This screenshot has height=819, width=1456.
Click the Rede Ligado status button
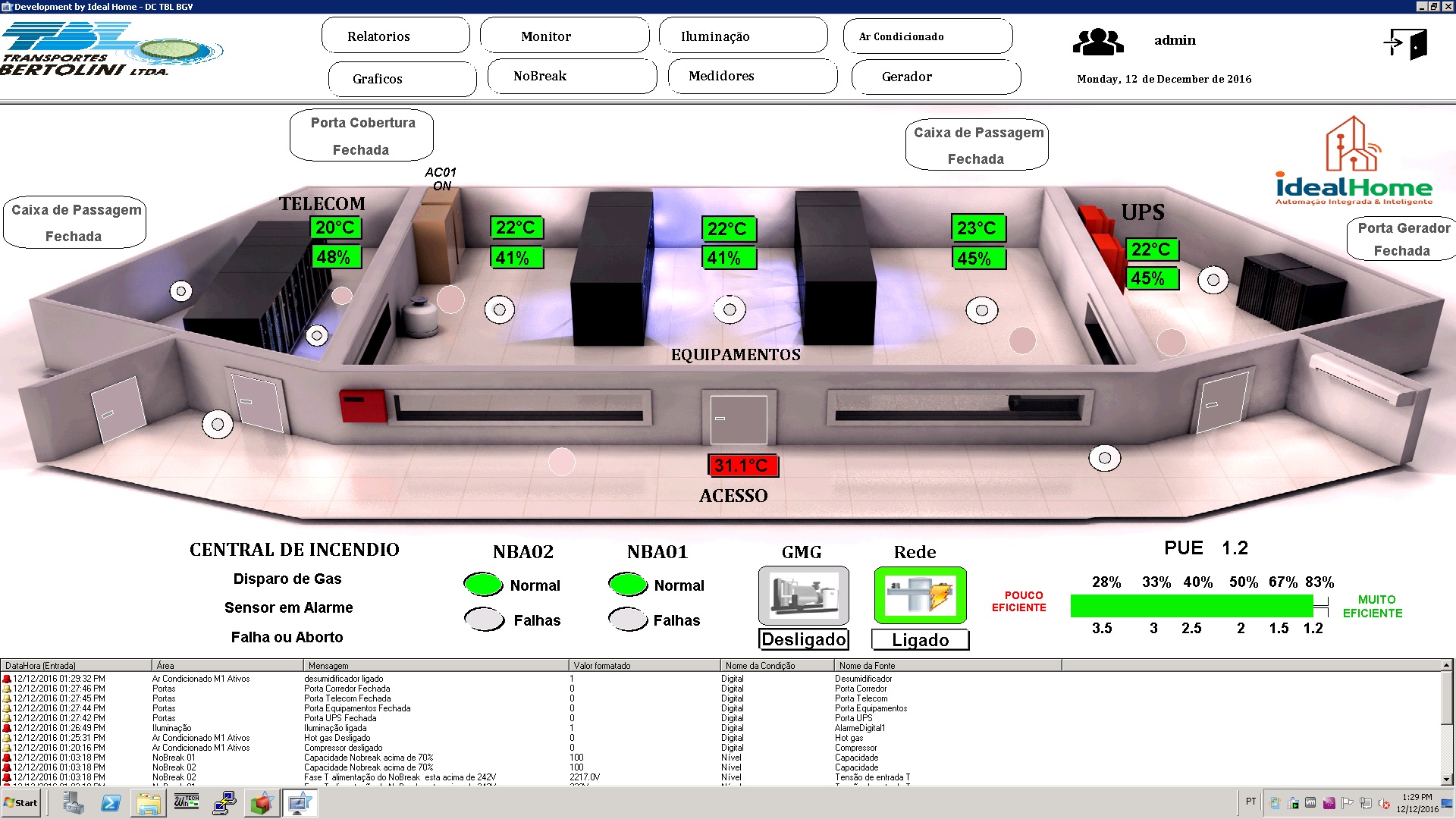[x=920, y=639]
